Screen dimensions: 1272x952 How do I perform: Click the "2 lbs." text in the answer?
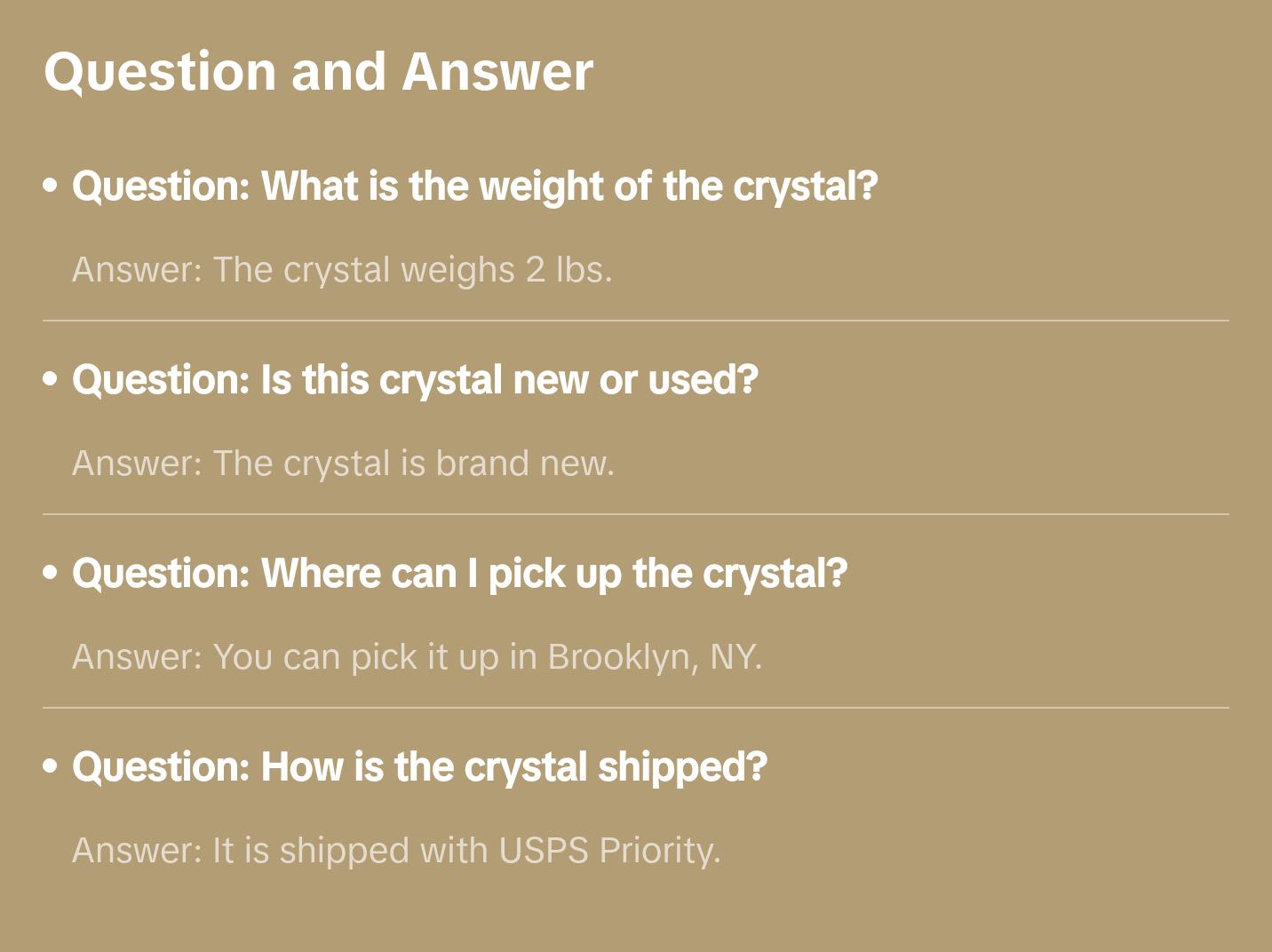[568, 270]
